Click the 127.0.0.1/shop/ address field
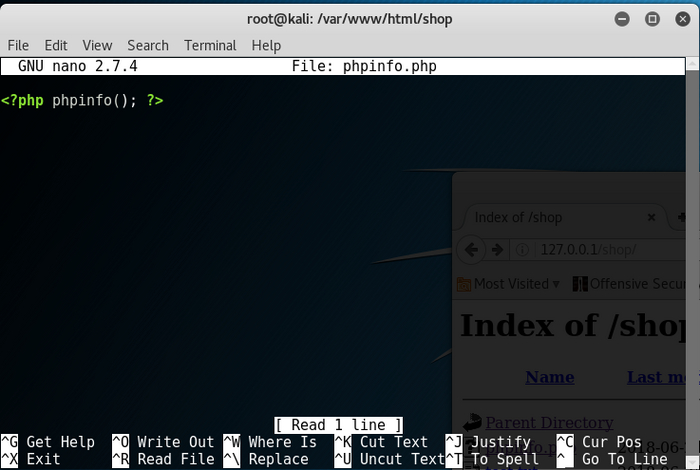The image size is (700, 470). point(598,250)
